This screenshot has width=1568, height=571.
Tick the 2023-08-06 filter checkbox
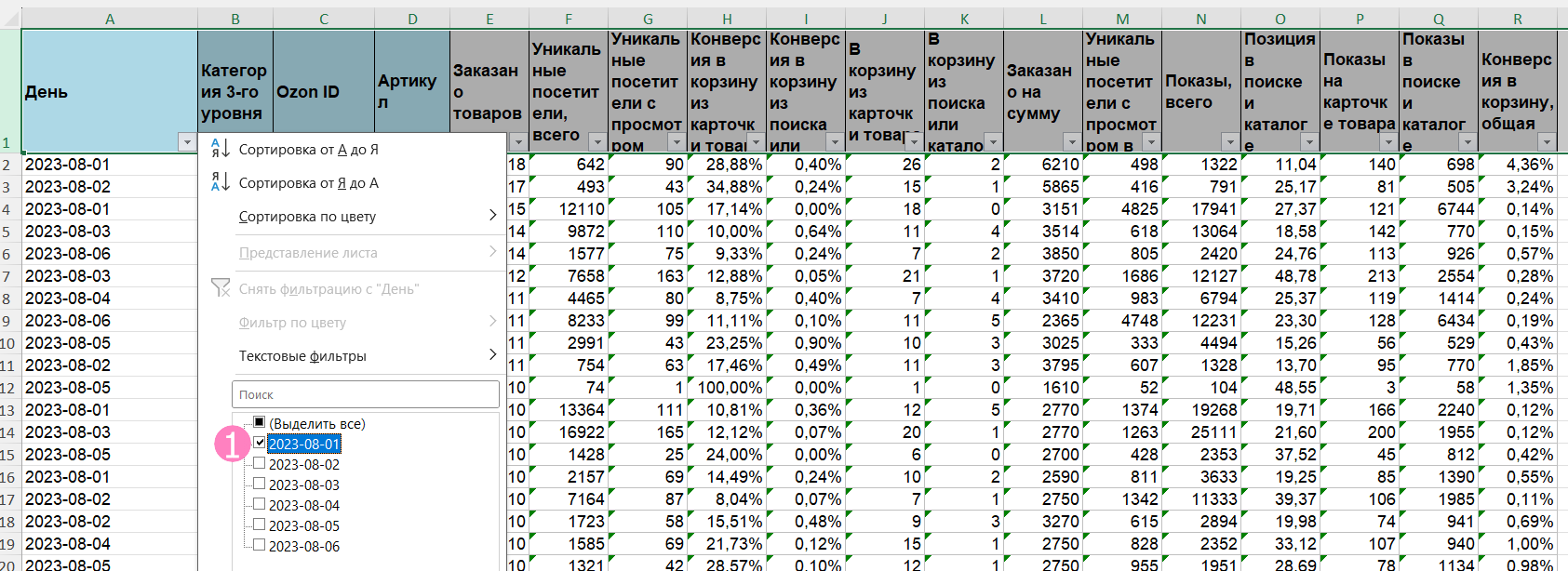coord(260,546)
